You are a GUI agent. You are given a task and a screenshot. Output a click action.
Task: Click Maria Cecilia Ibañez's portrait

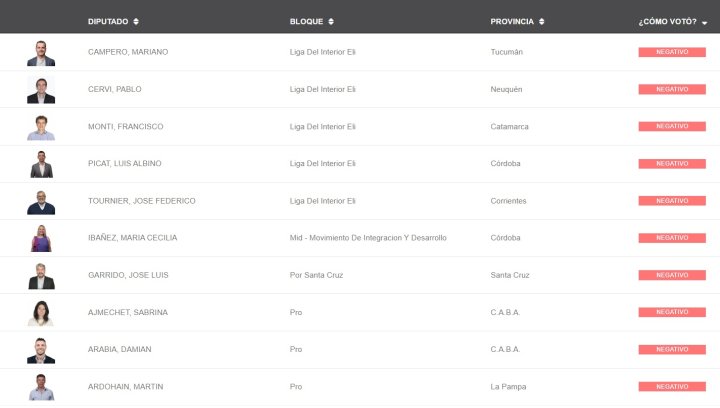pyautogui.click(x=41, y=239)
